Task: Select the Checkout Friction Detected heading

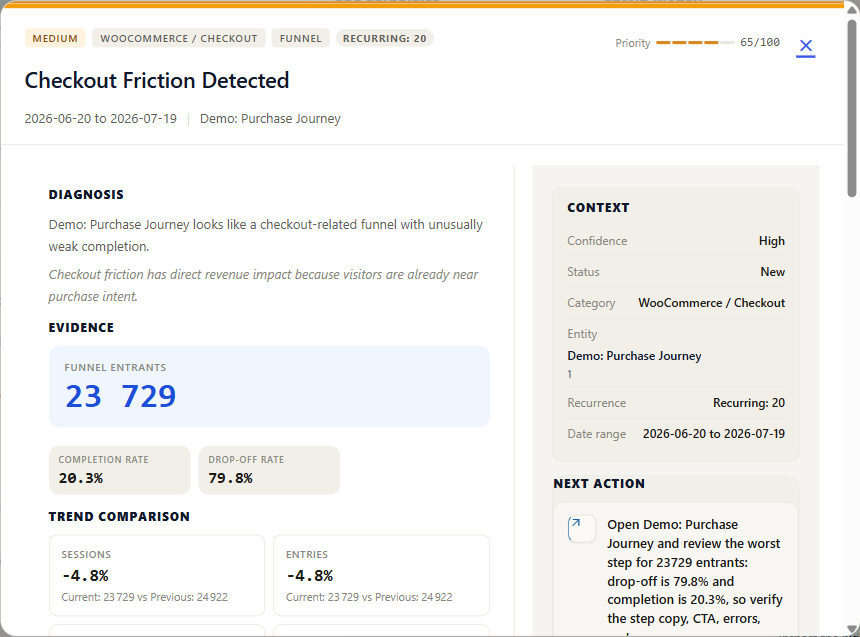Action: point(157,80)
